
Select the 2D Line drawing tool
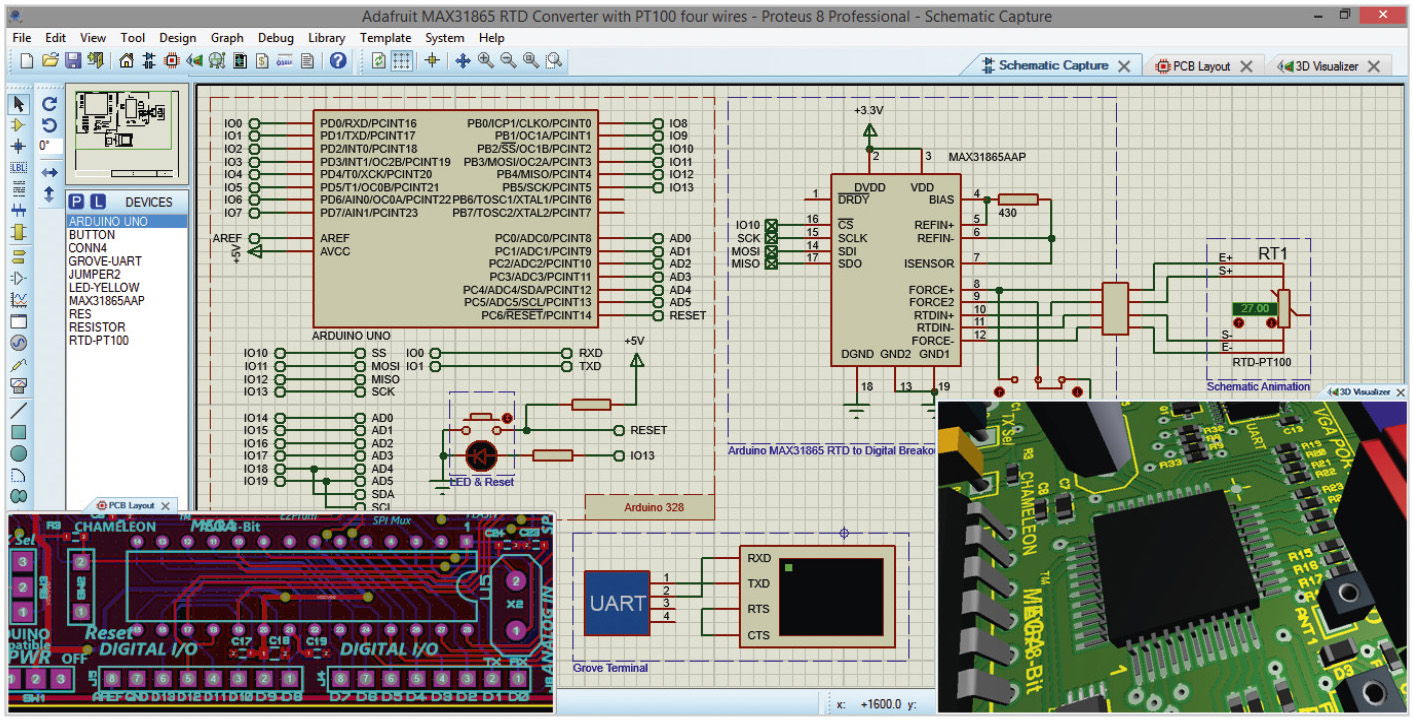18,410
